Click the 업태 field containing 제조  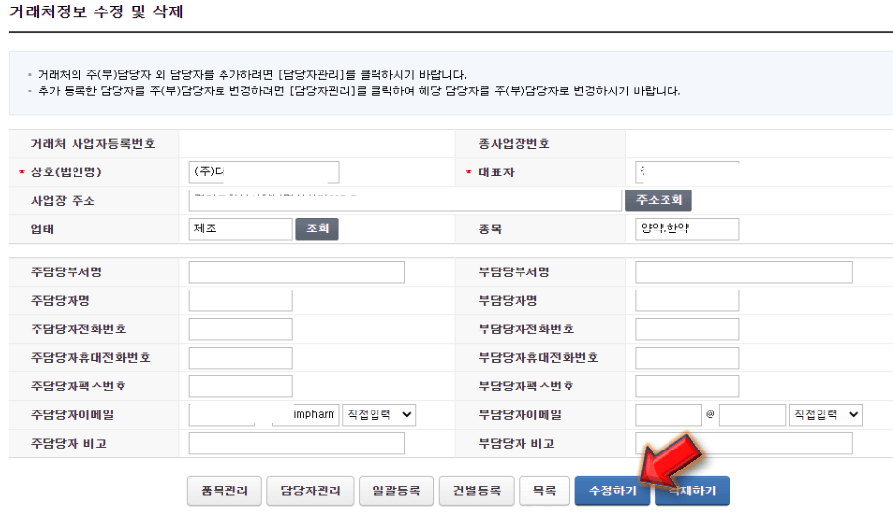coord(241,229)
